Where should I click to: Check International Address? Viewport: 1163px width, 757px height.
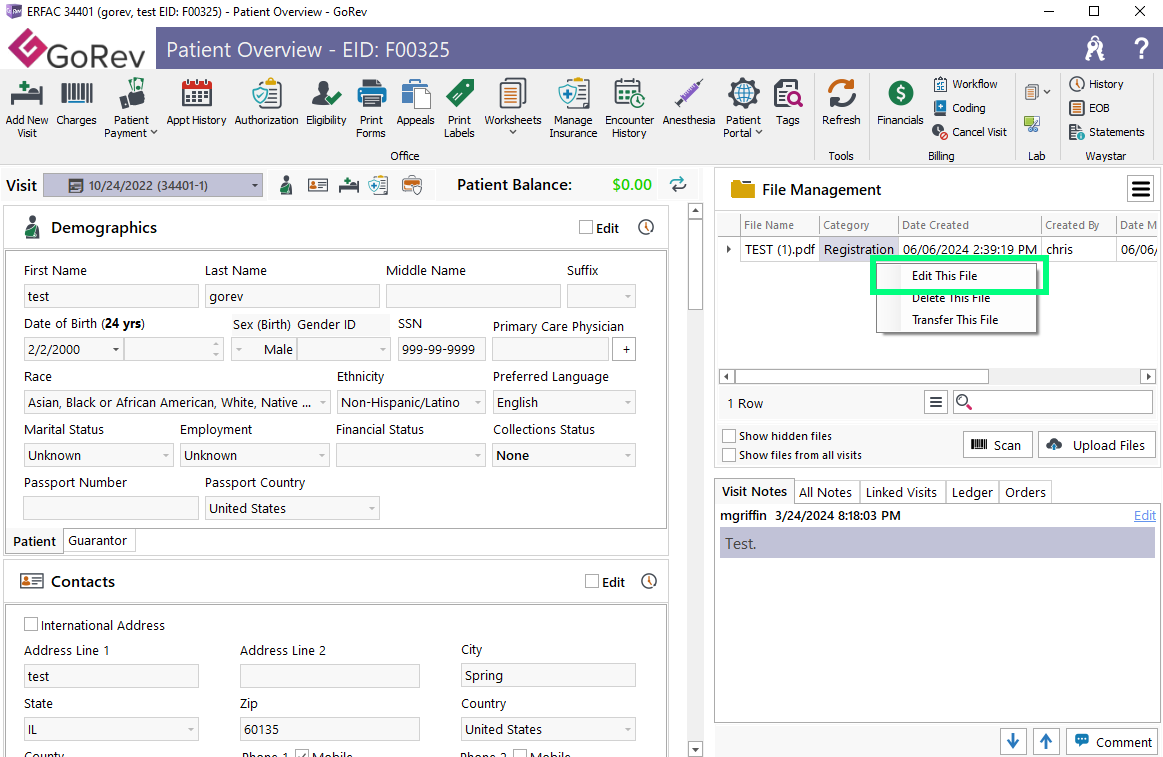31,624
